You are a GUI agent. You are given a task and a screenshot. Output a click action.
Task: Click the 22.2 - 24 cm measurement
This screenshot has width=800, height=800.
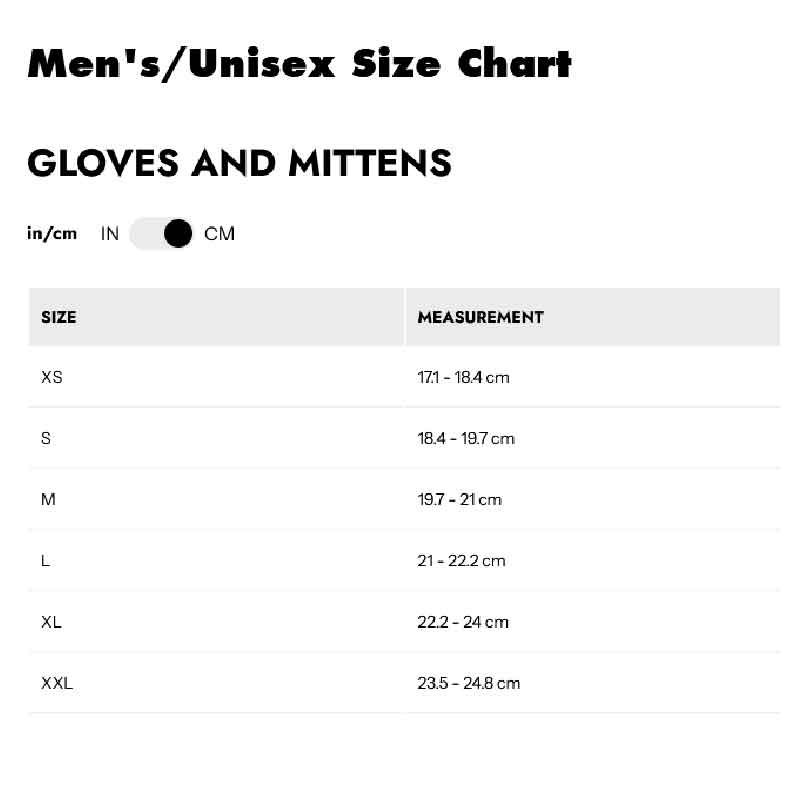[x=463, y=622]
